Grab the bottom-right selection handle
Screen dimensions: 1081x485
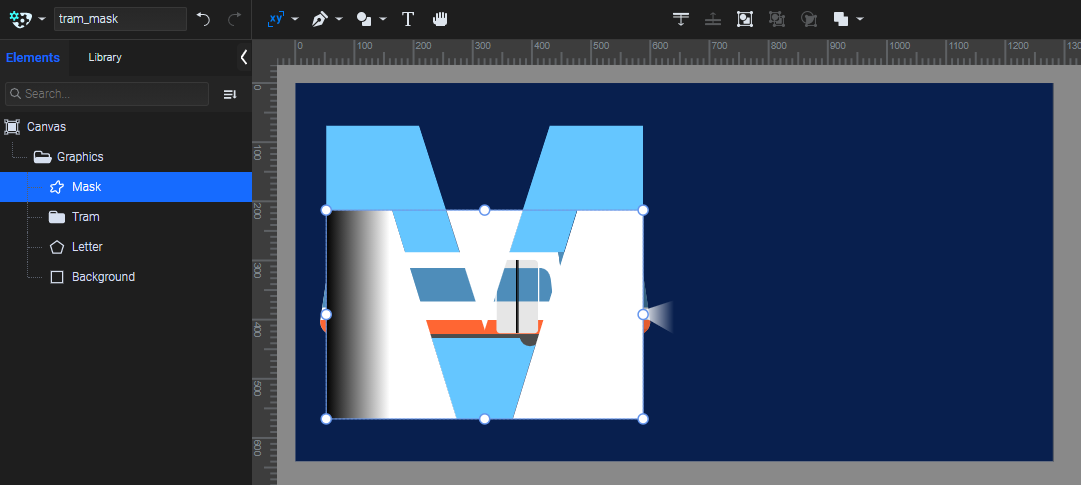click(643, 419)
